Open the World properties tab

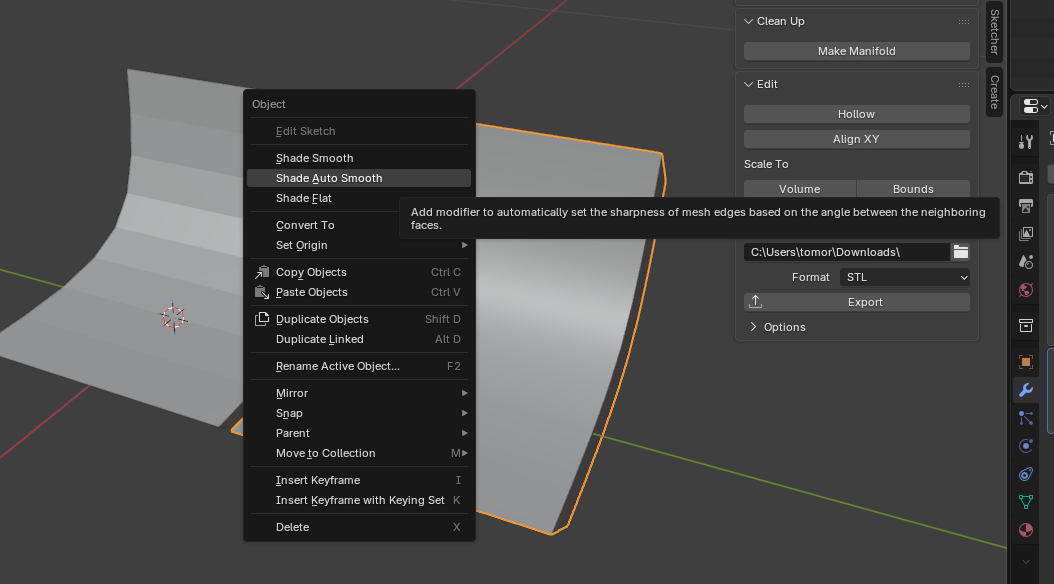point(1025,290)
